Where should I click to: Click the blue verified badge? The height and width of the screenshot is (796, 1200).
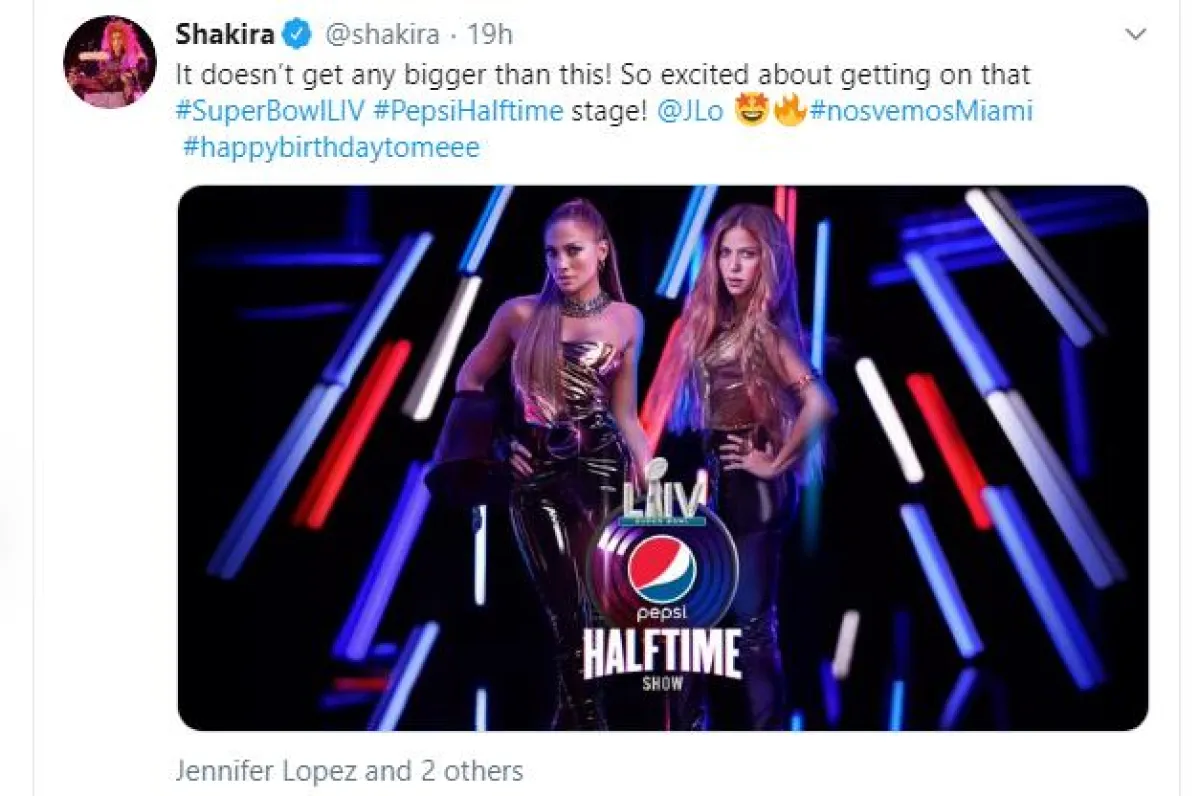coord(296,35)
